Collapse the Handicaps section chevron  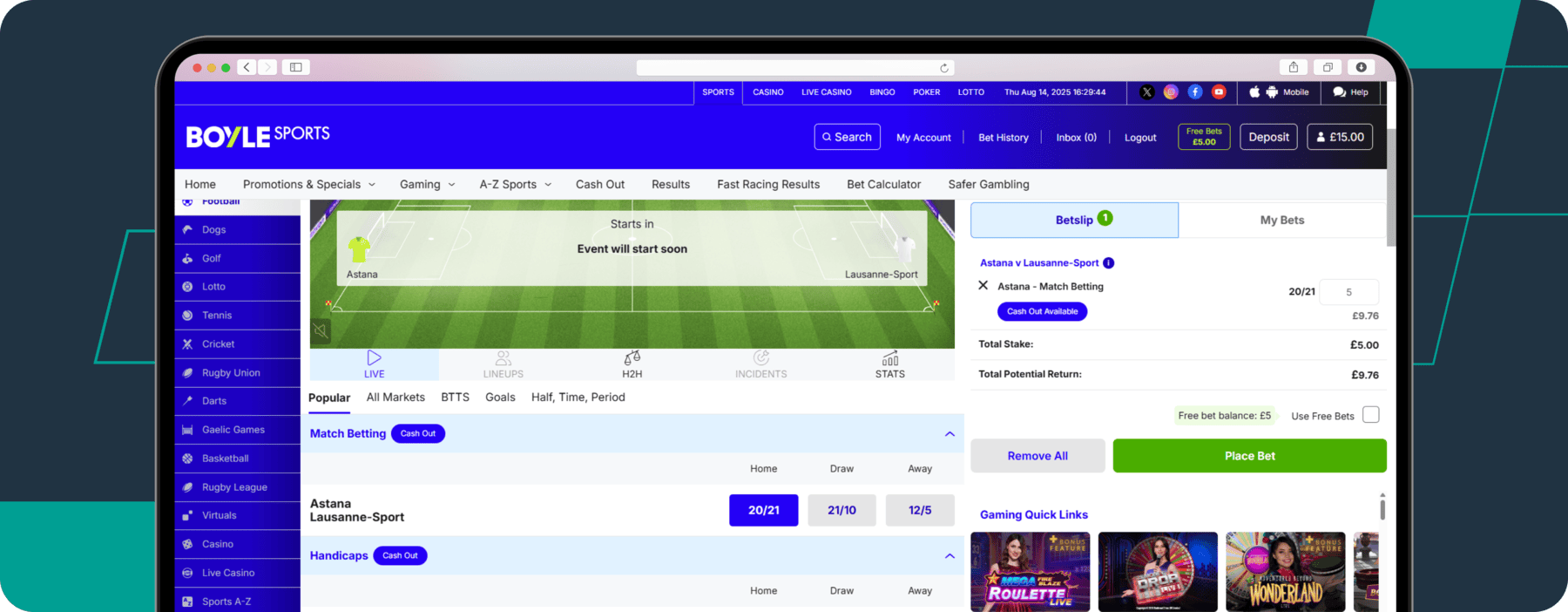[950, 555]
